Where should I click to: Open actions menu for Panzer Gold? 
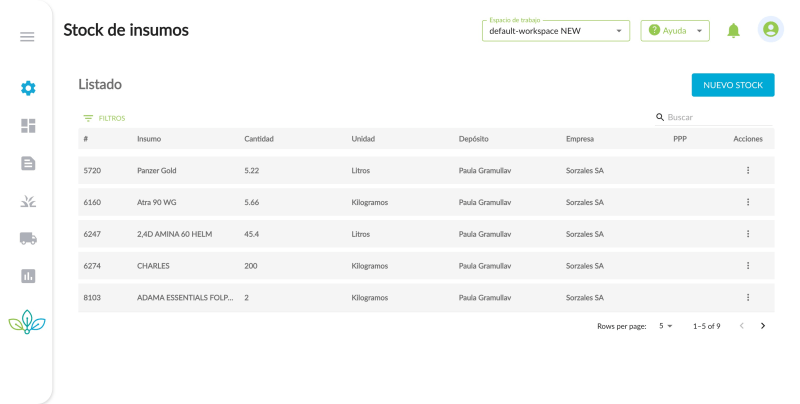748,171
